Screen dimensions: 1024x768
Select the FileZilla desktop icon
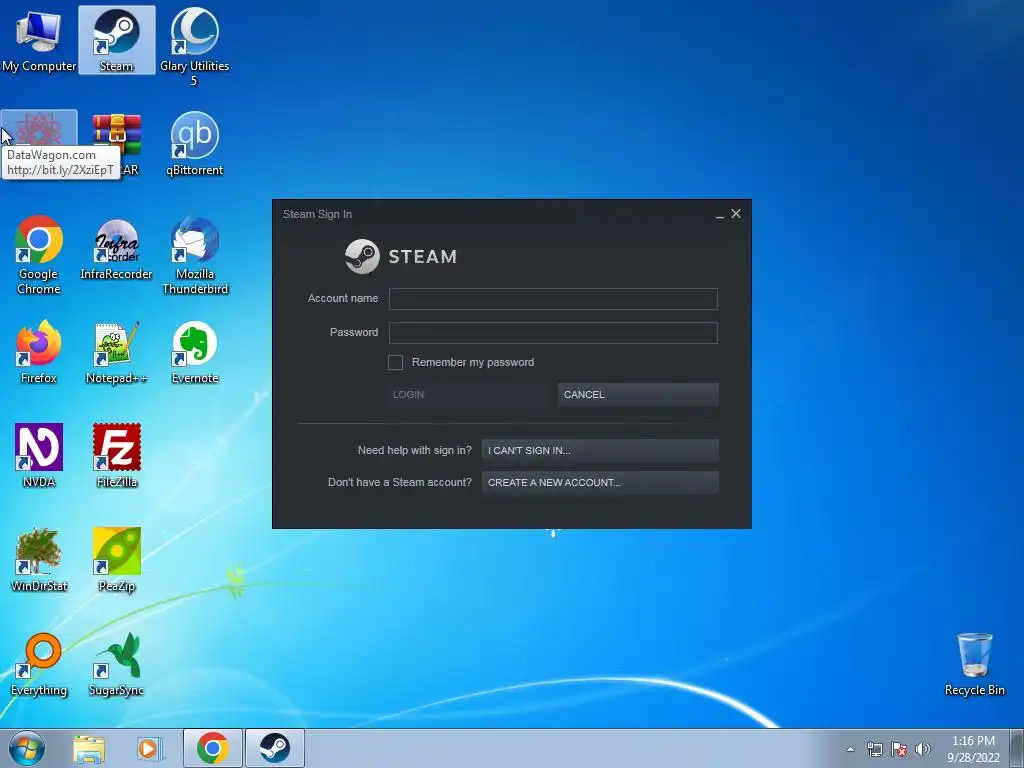116,455
